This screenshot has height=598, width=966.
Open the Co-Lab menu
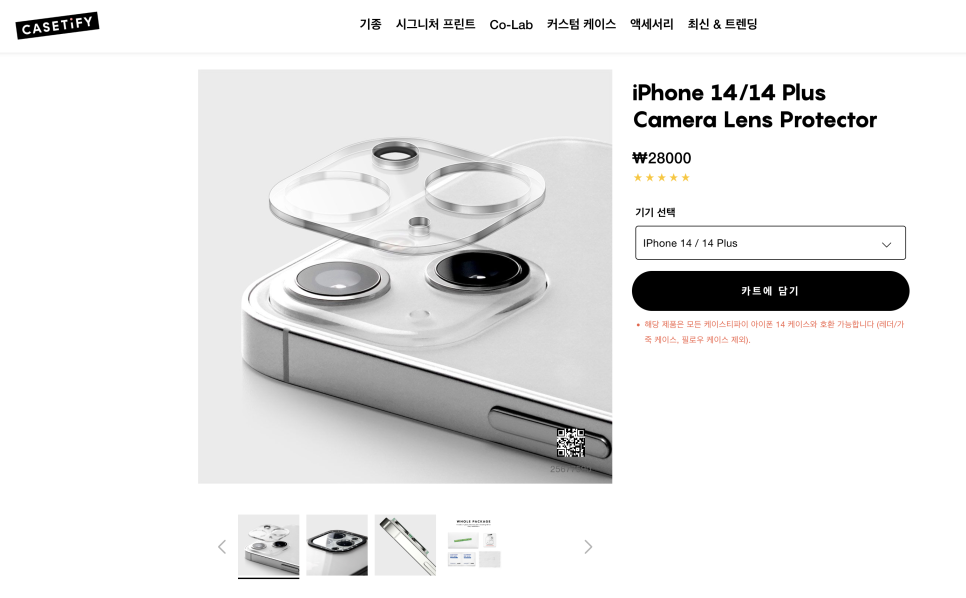coord(511,25)
